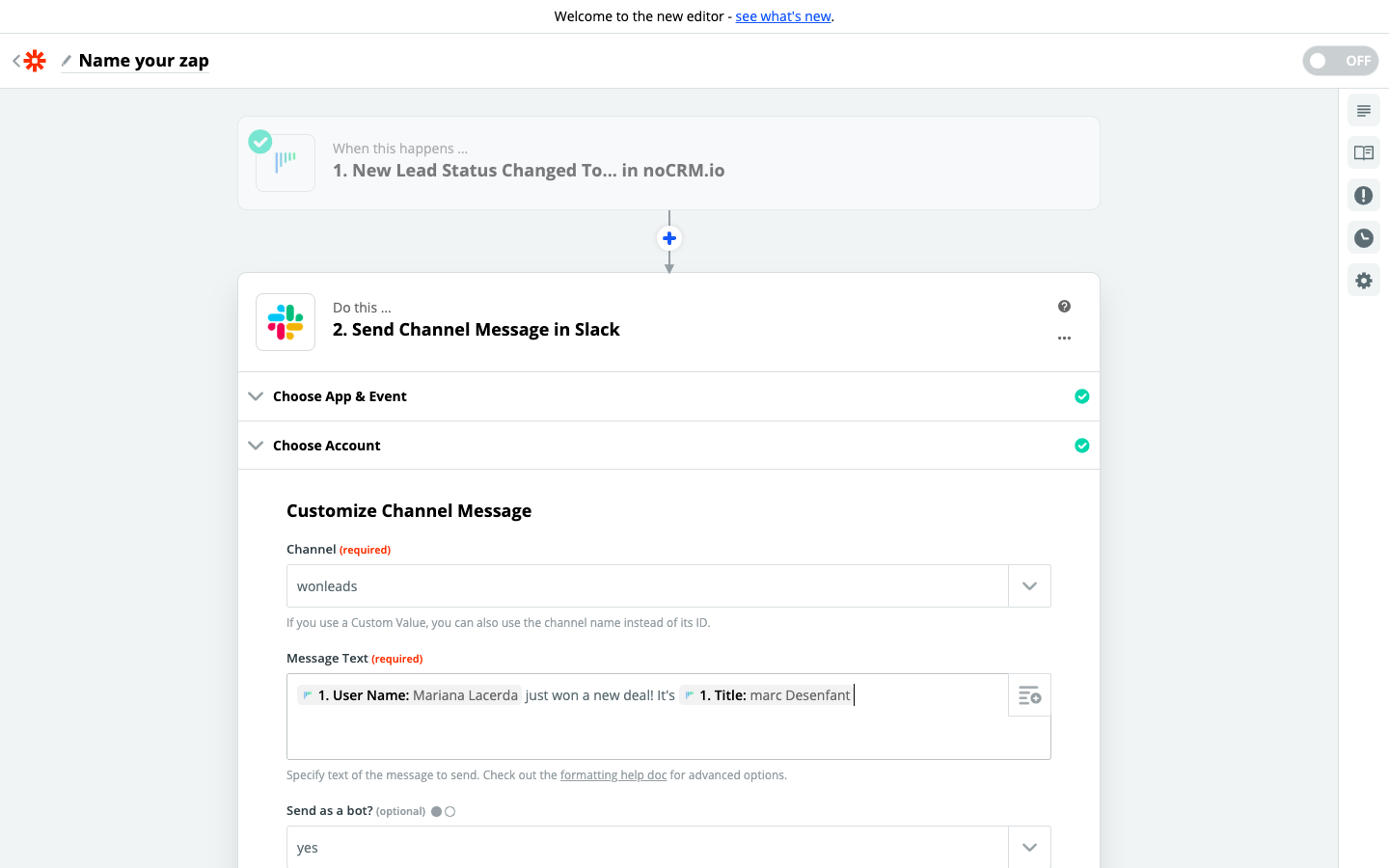Open the book guide icon in sidebar
This screenshot has height=868, width=1389.
(x=1363, y=153)
